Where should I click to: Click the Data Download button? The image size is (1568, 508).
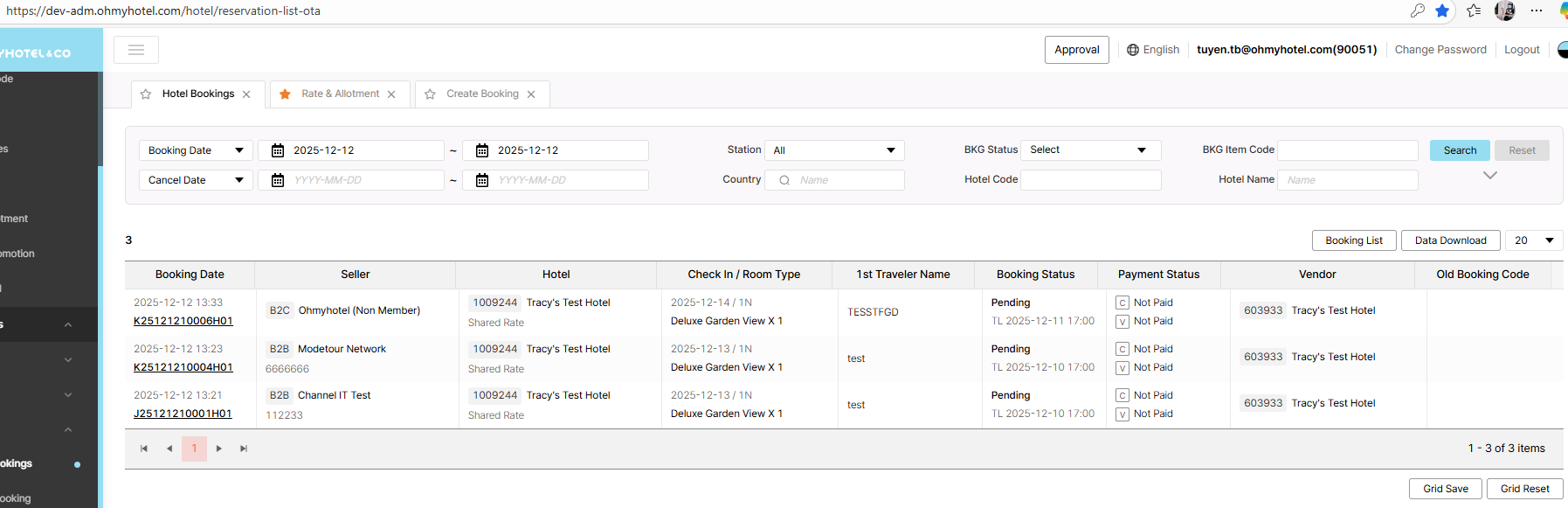(x=1450, y=240)
